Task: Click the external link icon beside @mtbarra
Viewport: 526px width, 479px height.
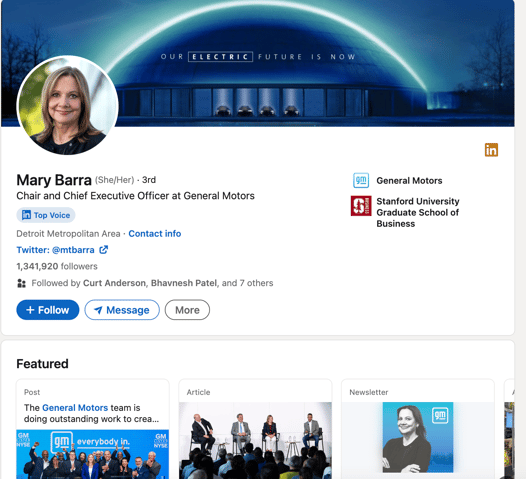Action: (x=104, y=250)
